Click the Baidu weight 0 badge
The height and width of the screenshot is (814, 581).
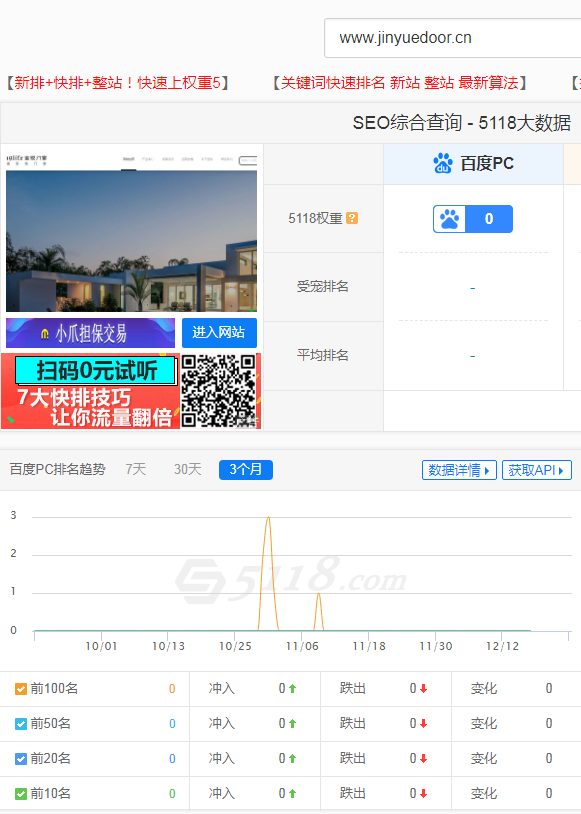(473, 219)
